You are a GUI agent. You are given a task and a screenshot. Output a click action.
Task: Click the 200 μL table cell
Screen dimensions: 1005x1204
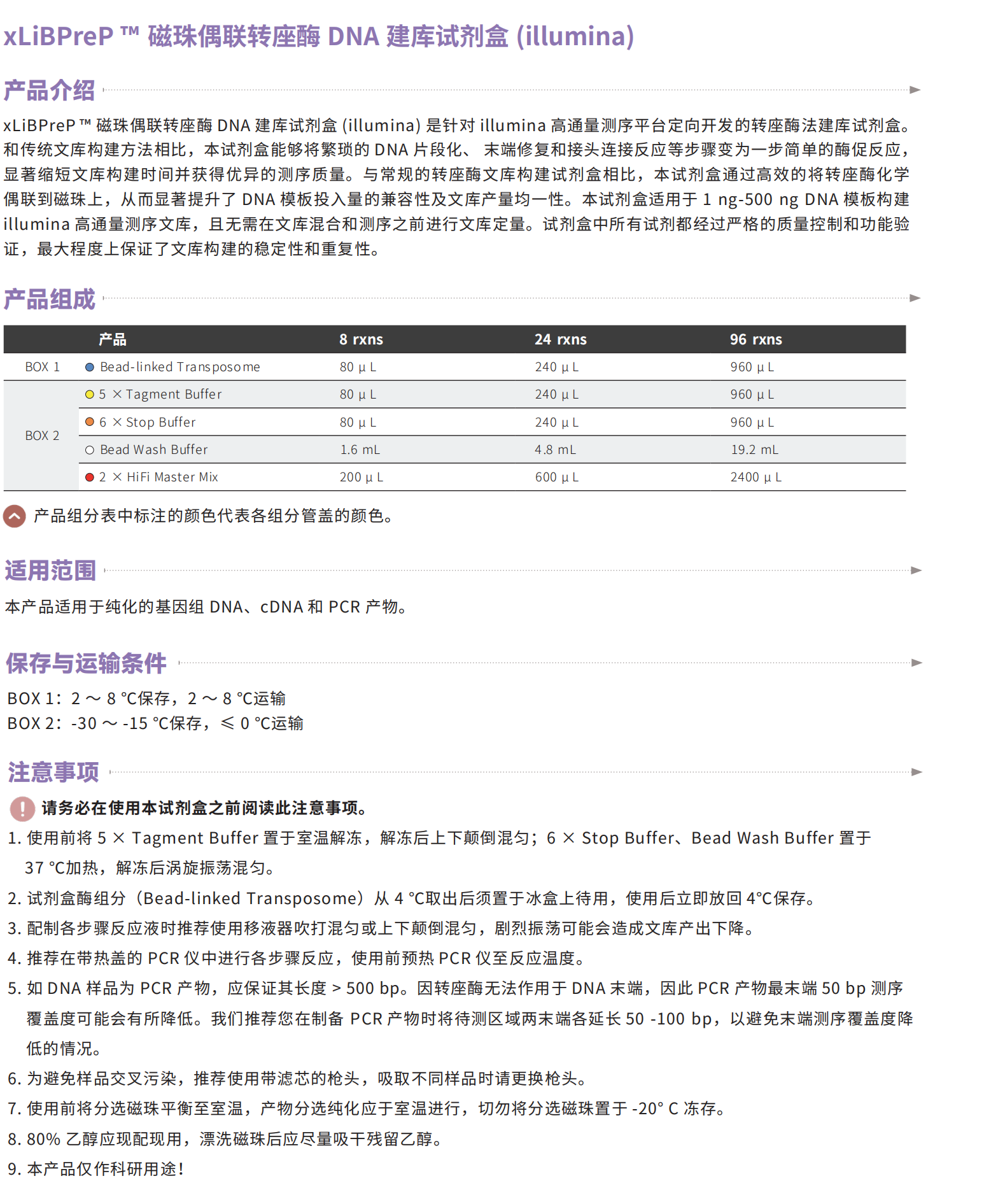click(x=362, y=478)
